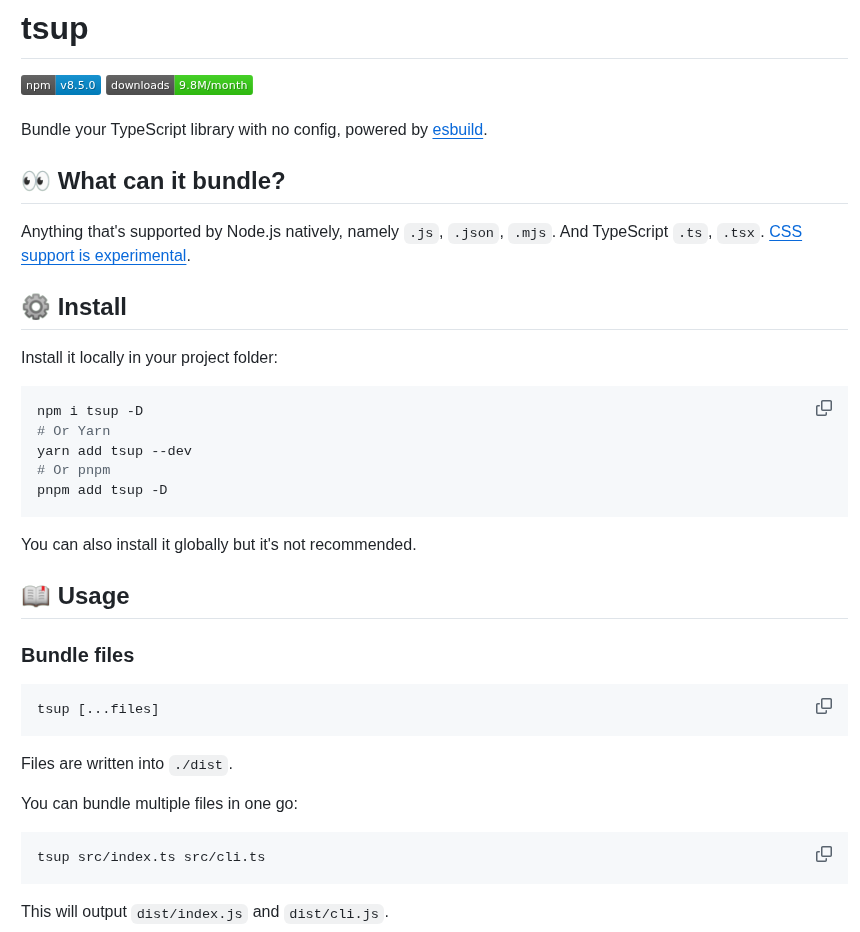Screen dimensions: 860x932
Task: Click the What can it bundle? heading
Action: tap(171, 181)
